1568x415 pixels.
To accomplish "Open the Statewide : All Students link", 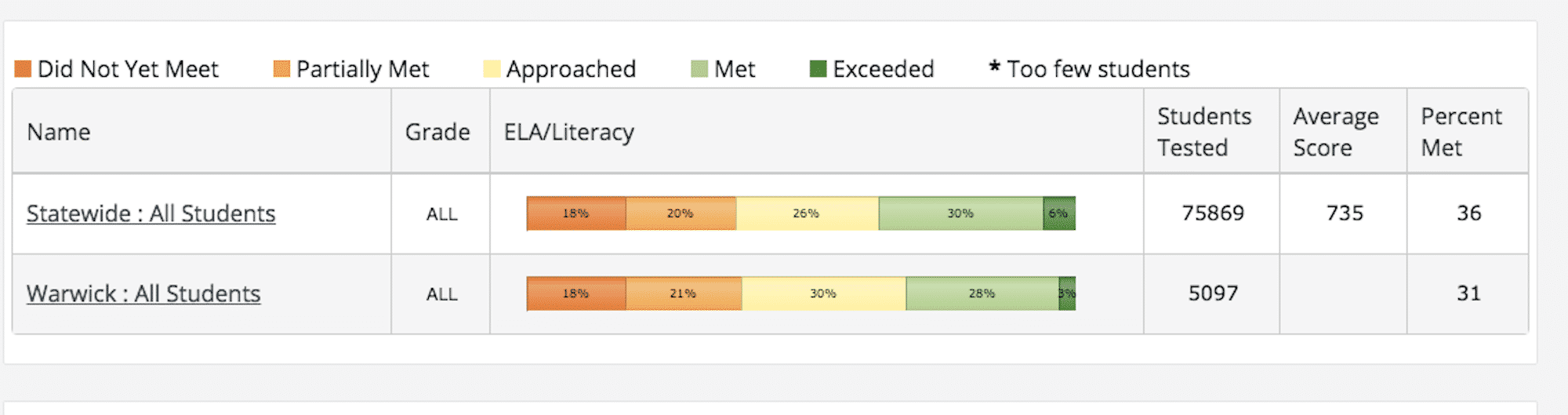I will coord(151,213).
